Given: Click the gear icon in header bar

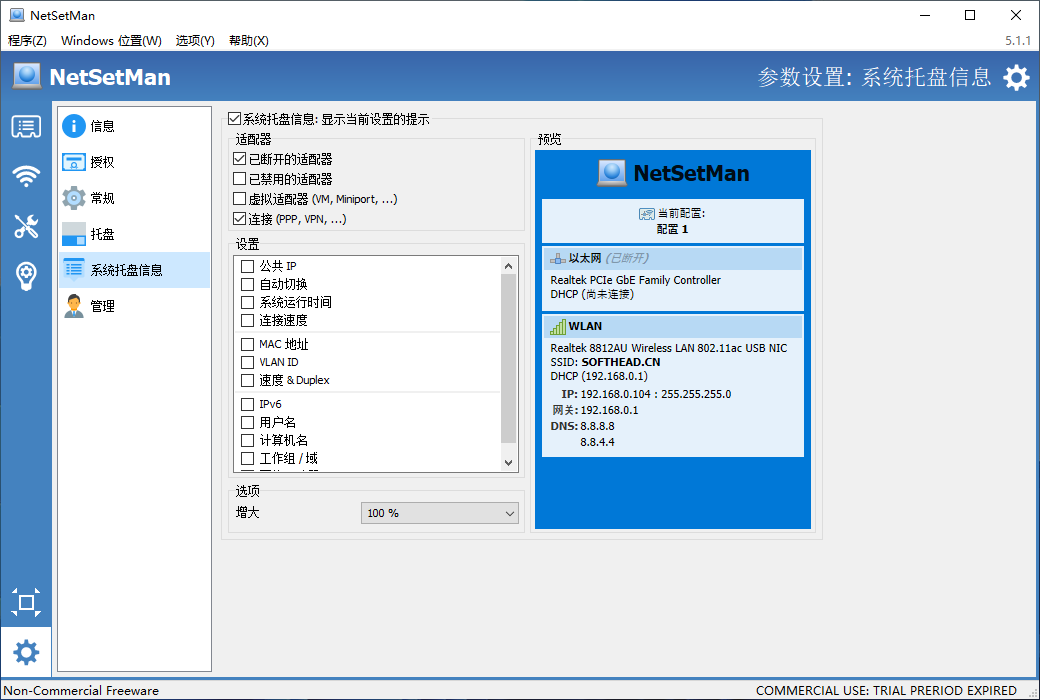Looking at the screenshot, I should click(1016, 78).
